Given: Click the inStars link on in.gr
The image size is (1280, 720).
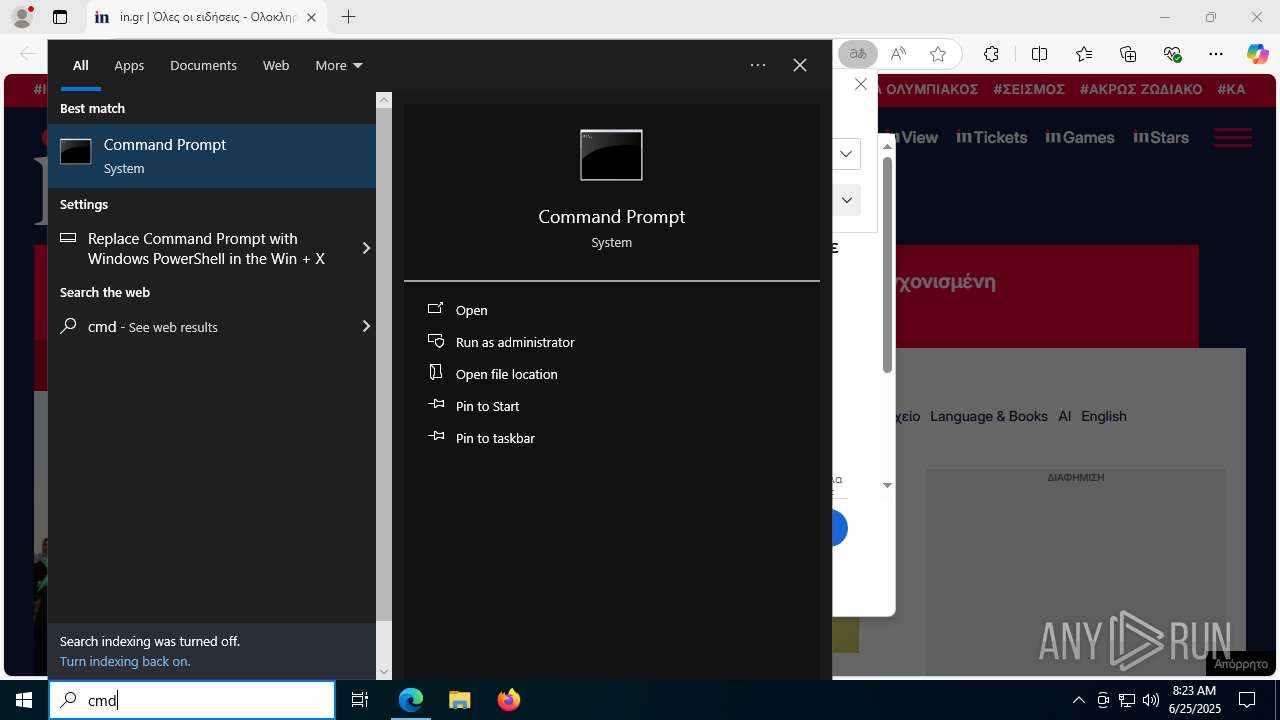Looking at the screenshot, I should tap(1161, 137).
